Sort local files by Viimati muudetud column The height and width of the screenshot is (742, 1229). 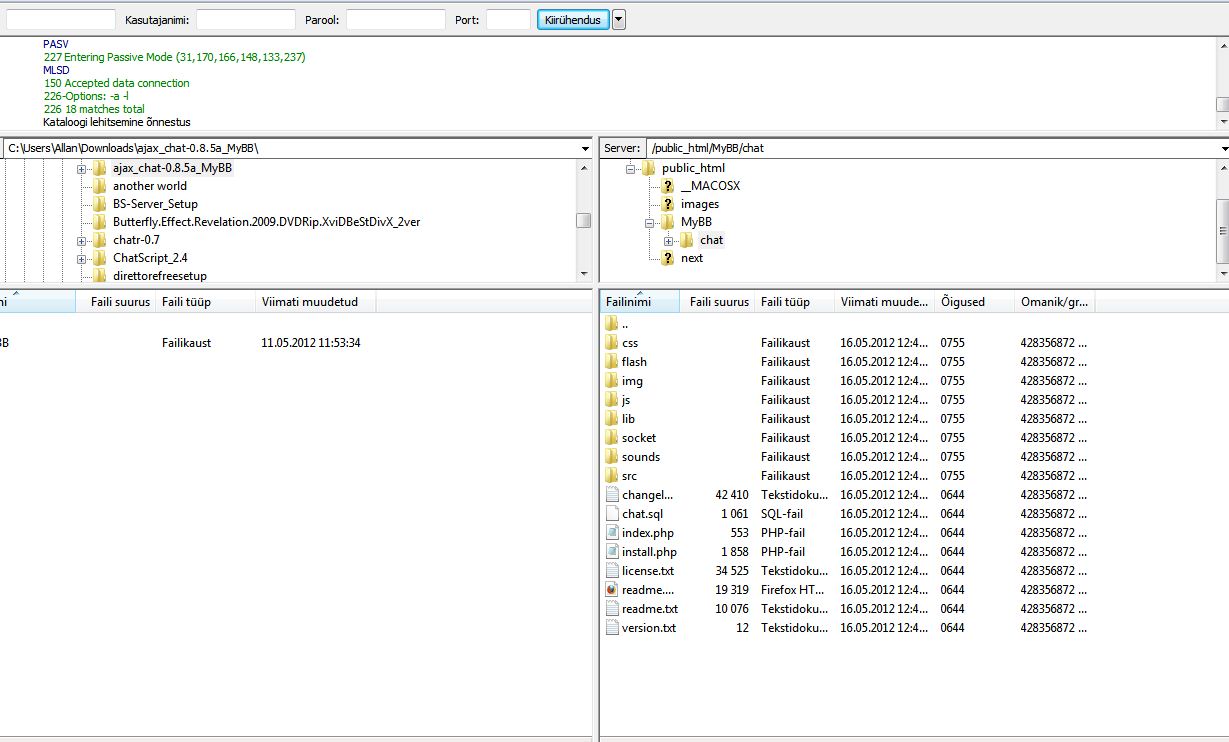(x=316, y=302)
